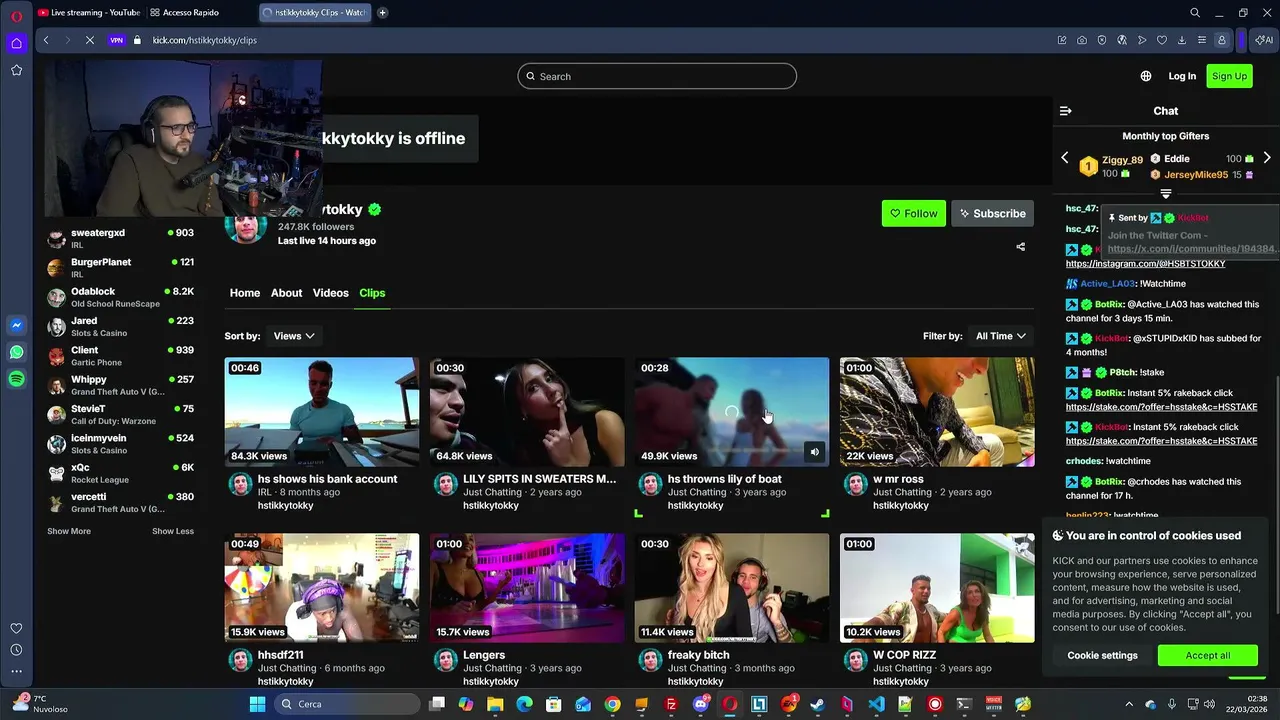Click the Log In button

coord(1182,76)
